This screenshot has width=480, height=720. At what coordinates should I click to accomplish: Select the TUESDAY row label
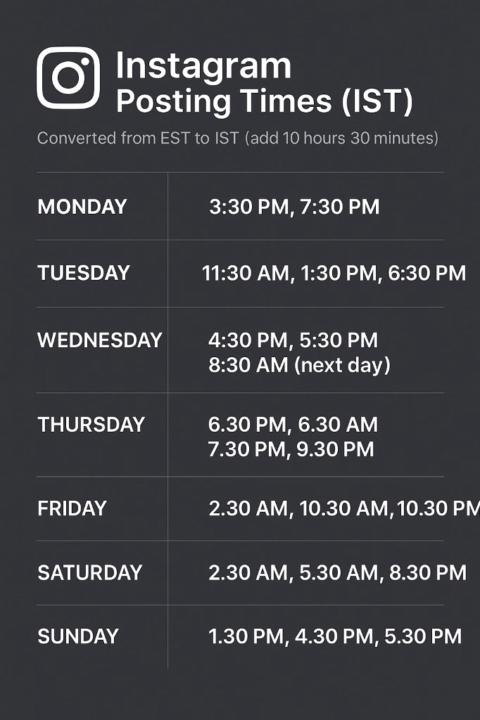(x=84, y=273)
